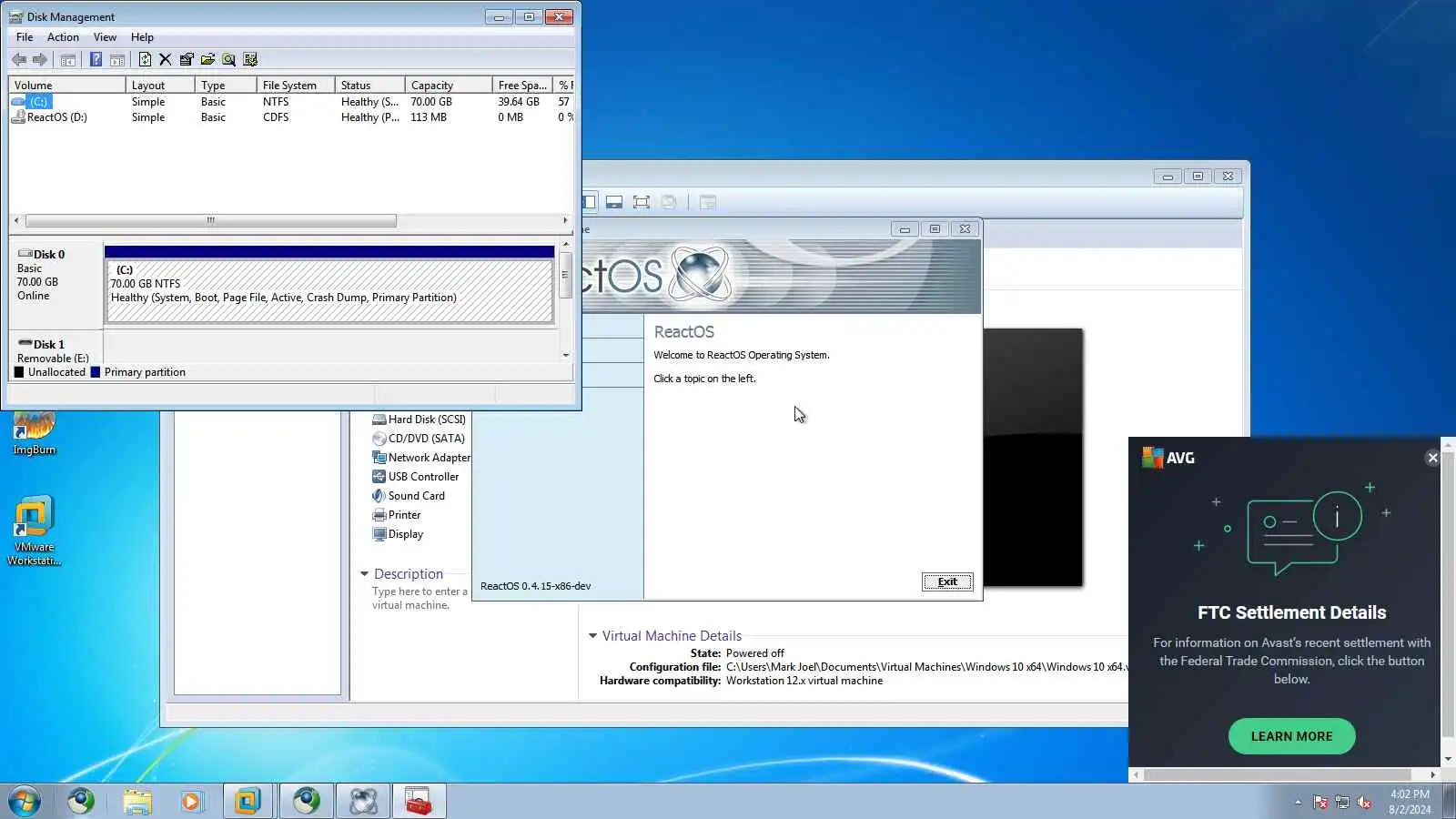The height and width of the screenshot is (819, 1456).
Task: Toggle the console tree pane toolbar icon
Action: pyautogui.click(x=67, y=60)
